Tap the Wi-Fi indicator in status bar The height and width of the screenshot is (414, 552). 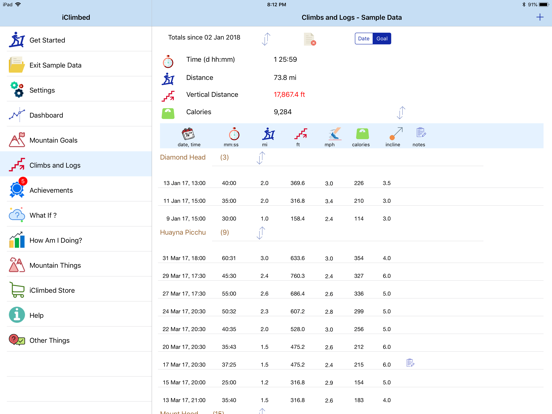[18, 4]
